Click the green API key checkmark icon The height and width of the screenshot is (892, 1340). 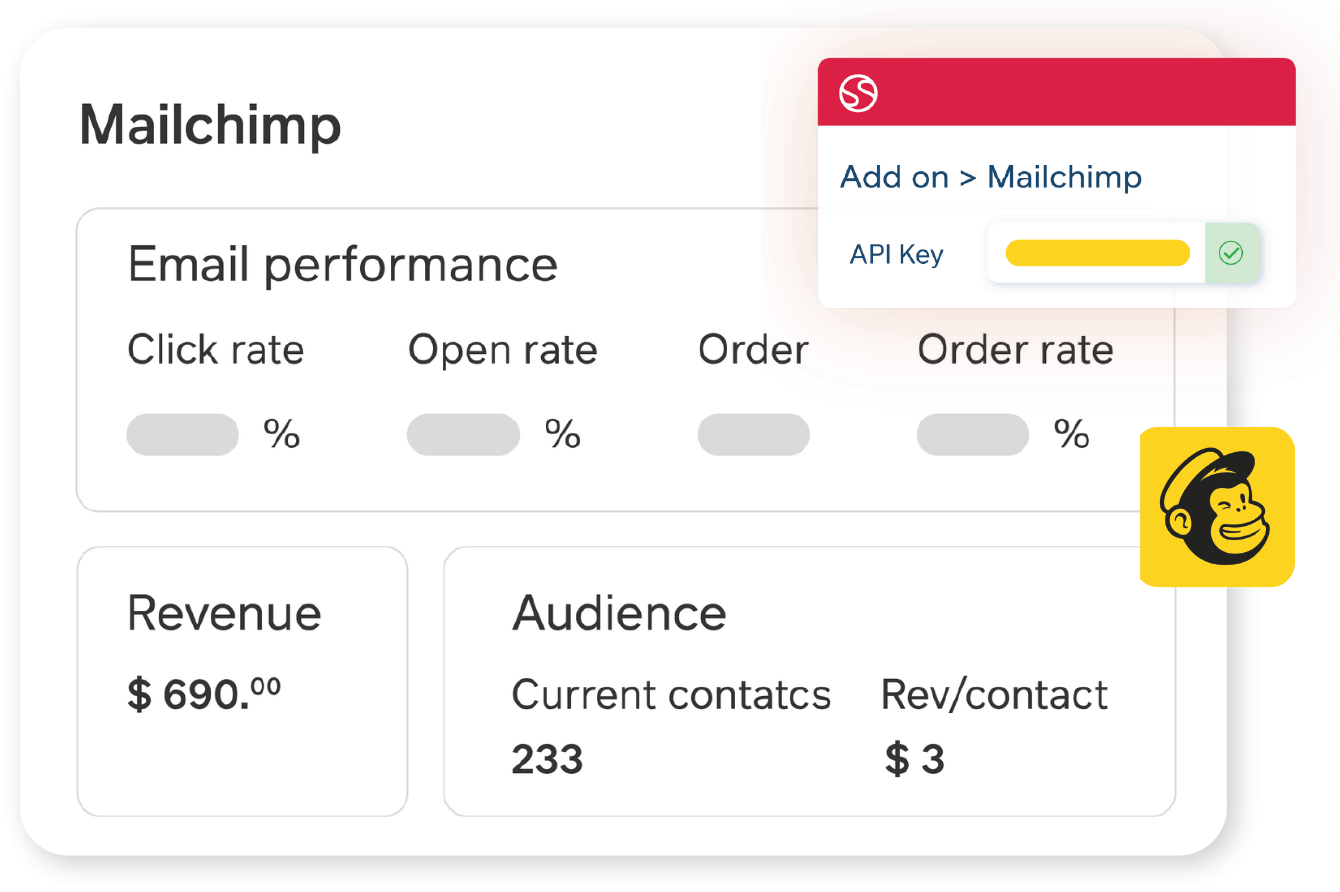(1232, 254)
